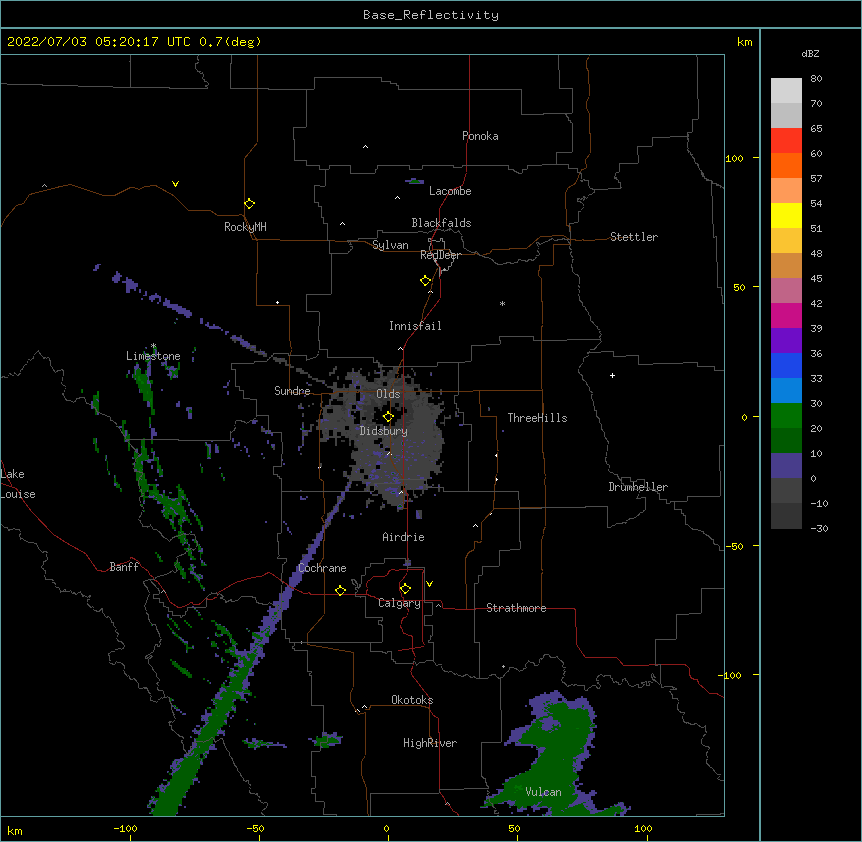
Task: Click the yellow V marker east of Calgary
Action: point(429,584)
